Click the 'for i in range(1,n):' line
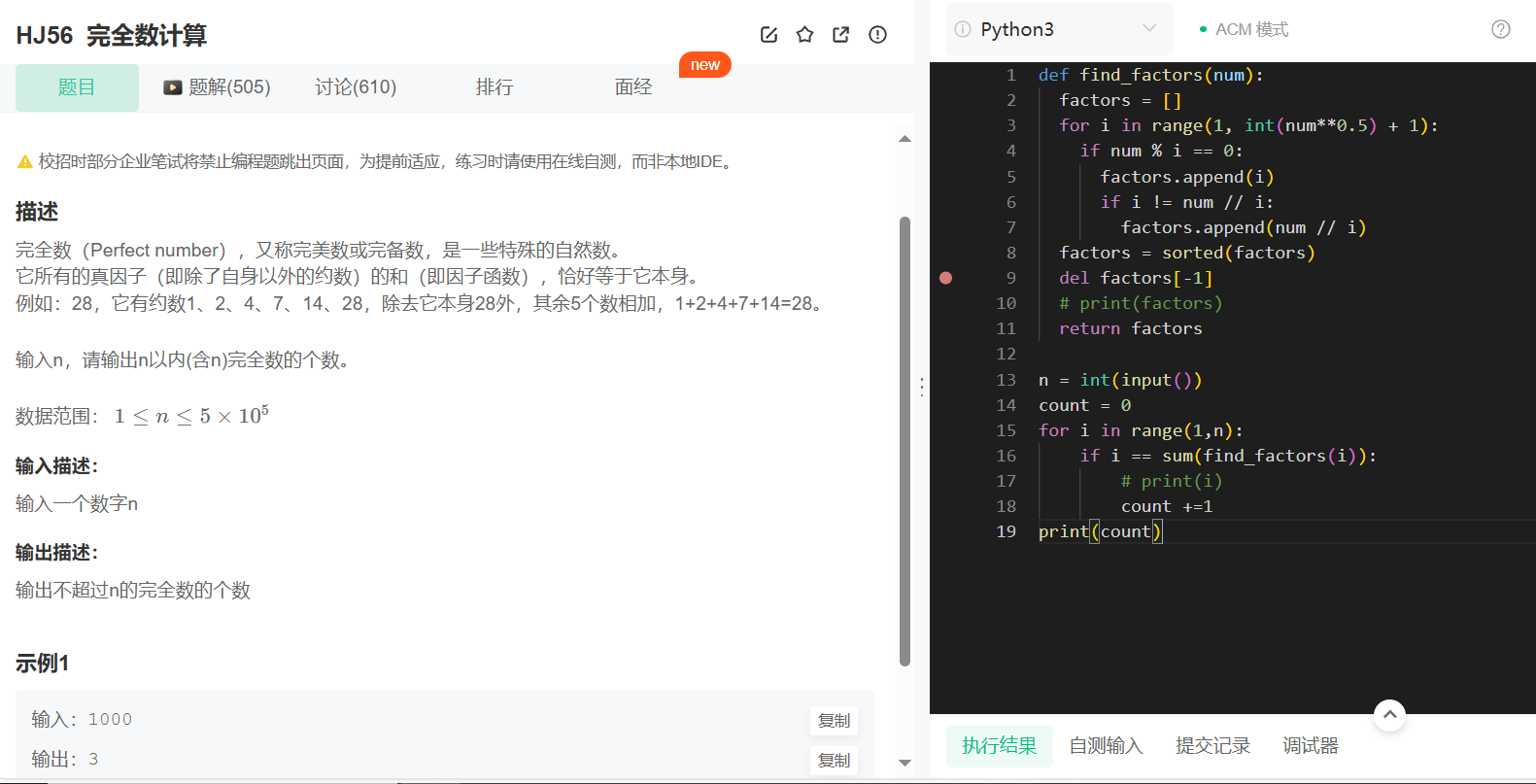This screenshot has width=1536, height=784. tap(1141, 430)
